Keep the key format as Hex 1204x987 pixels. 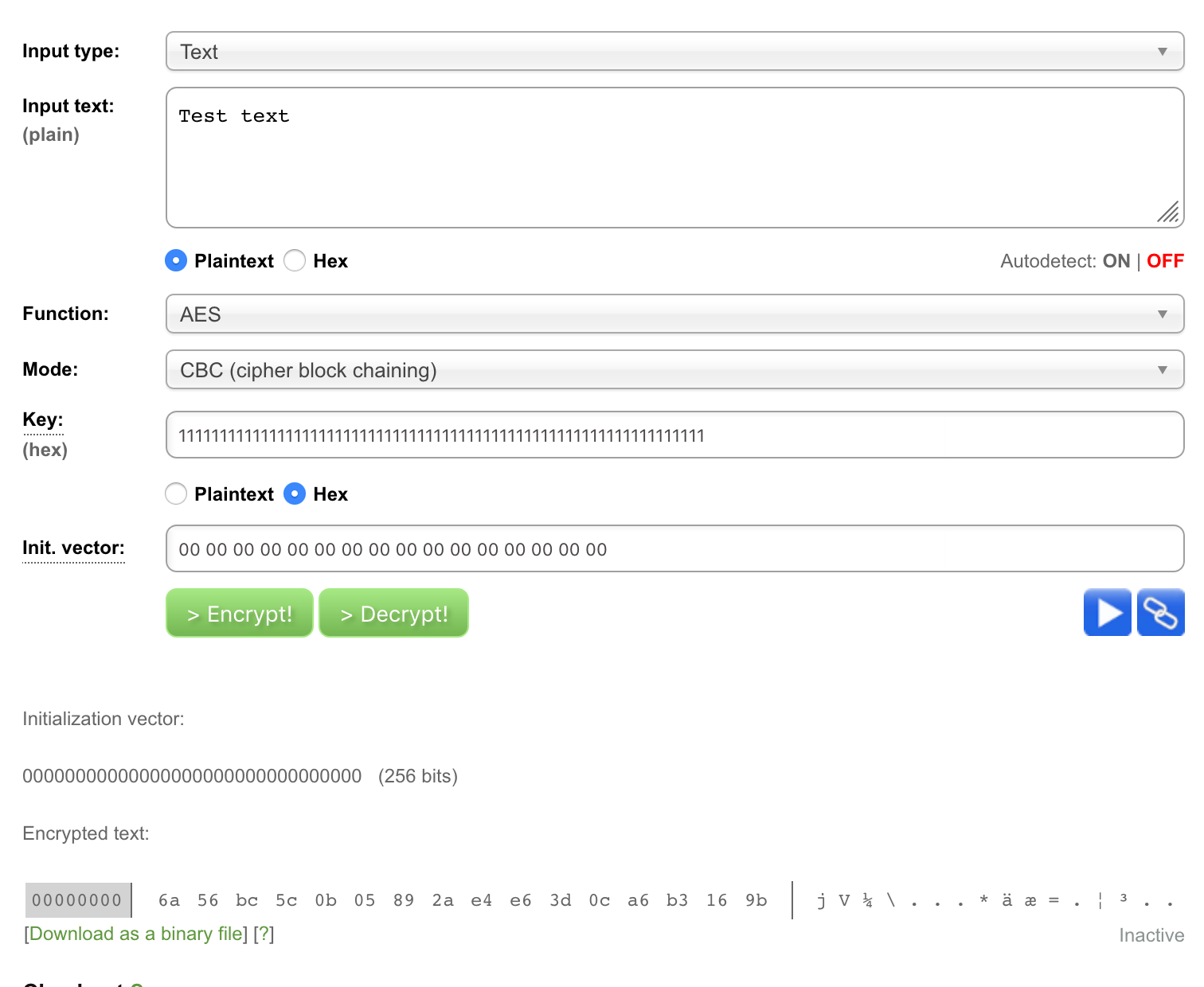pyautogui.click(x=295, y=494)
